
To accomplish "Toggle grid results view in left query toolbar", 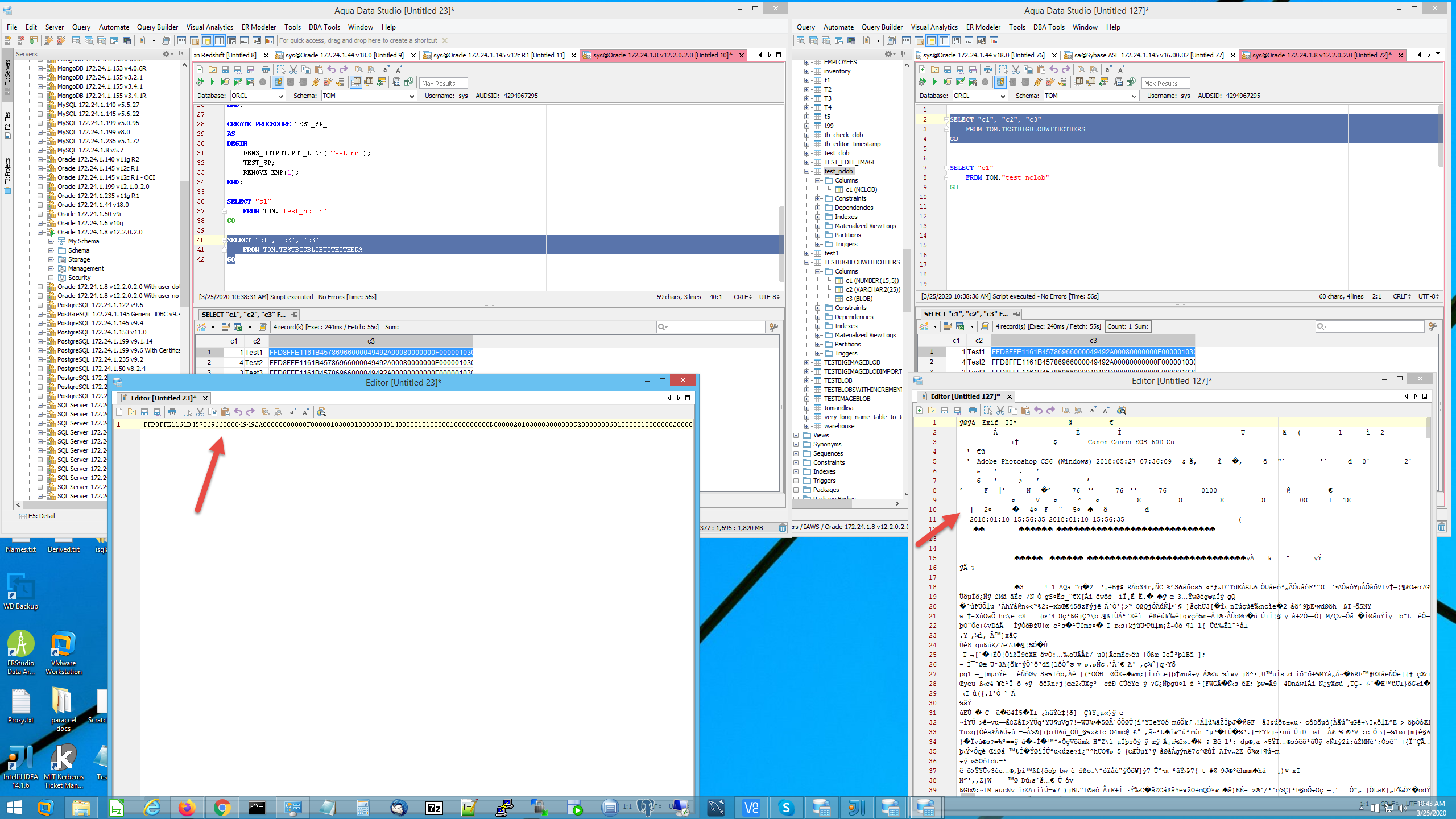I will [x=356, y=82].
